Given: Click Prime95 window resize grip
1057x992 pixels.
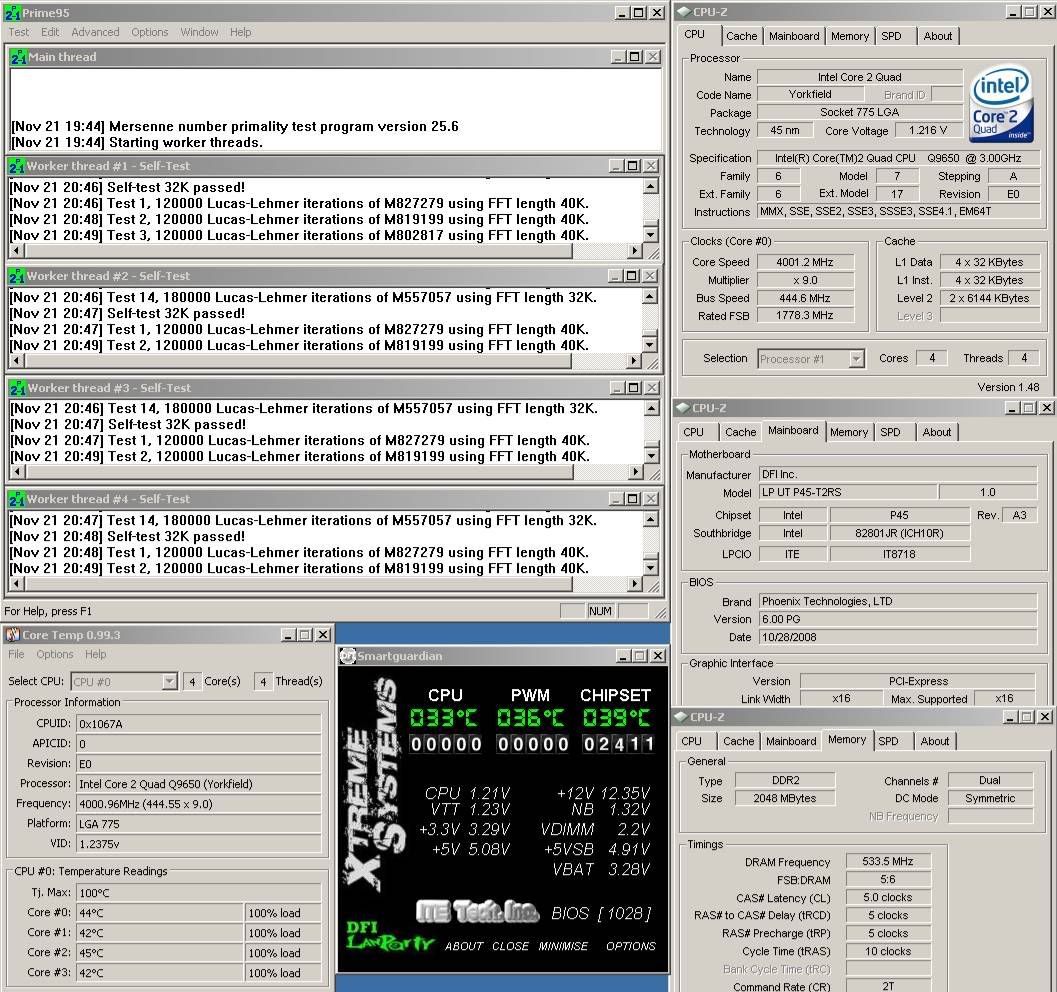Looking at the screenshot, I should (661, 613).
